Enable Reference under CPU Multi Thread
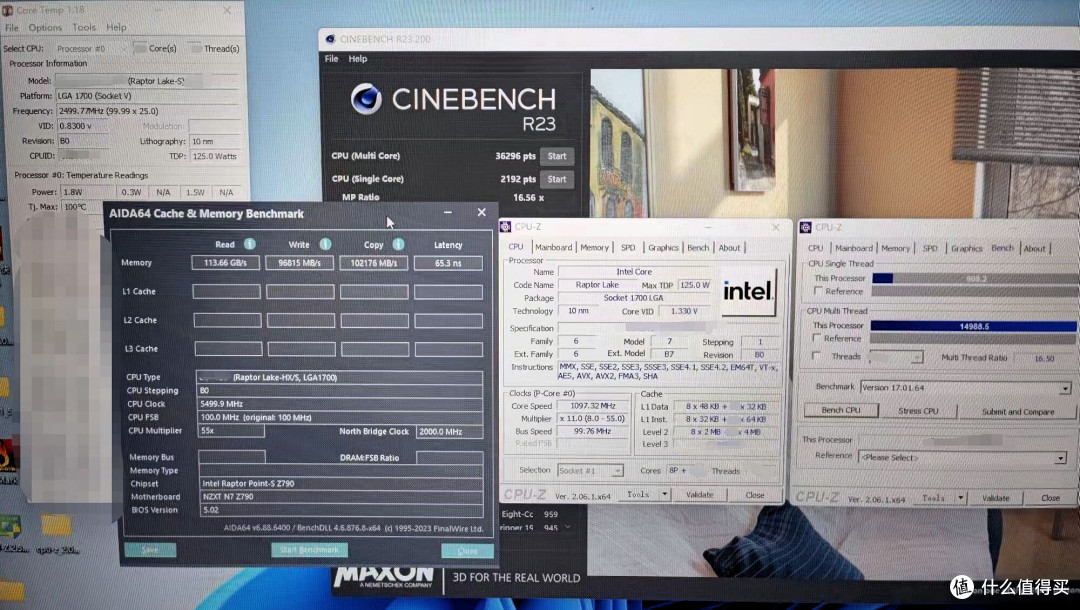This screenshot has height=610, width=1080. coord(816,338)
